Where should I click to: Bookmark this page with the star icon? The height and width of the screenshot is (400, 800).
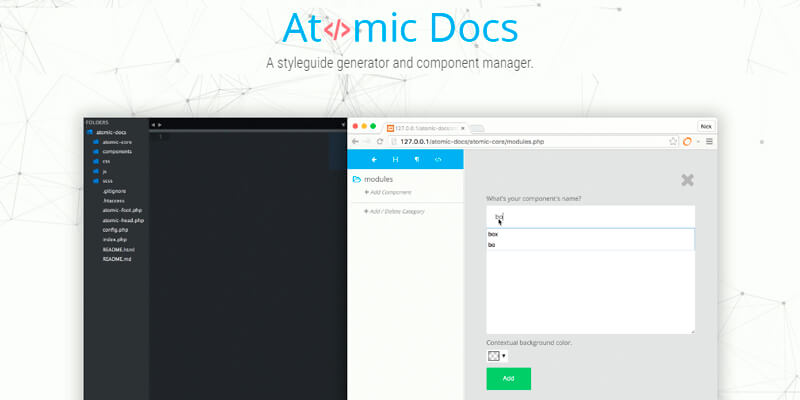click(x=673, y=141)
